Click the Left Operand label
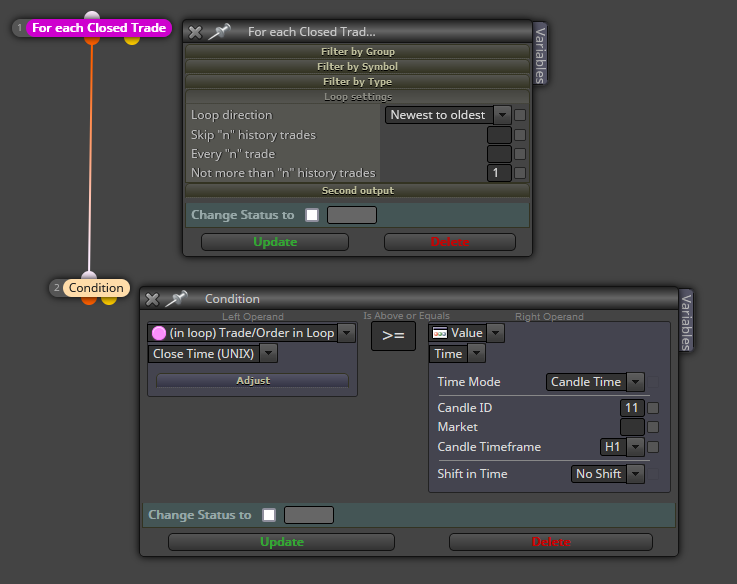This screenshot has height=584, width=737. (253, 316)
